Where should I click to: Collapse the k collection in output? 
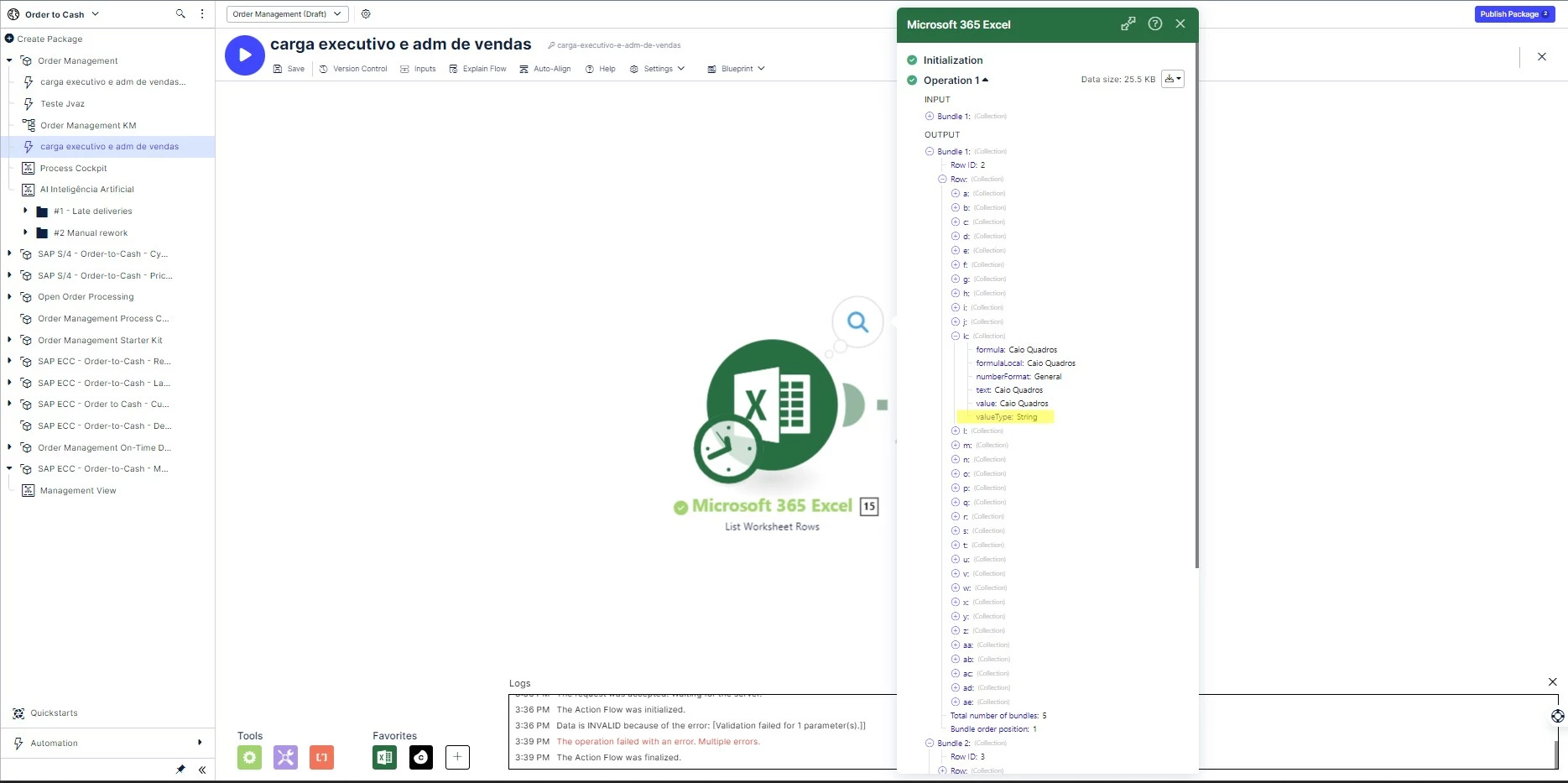click(955, 336)
